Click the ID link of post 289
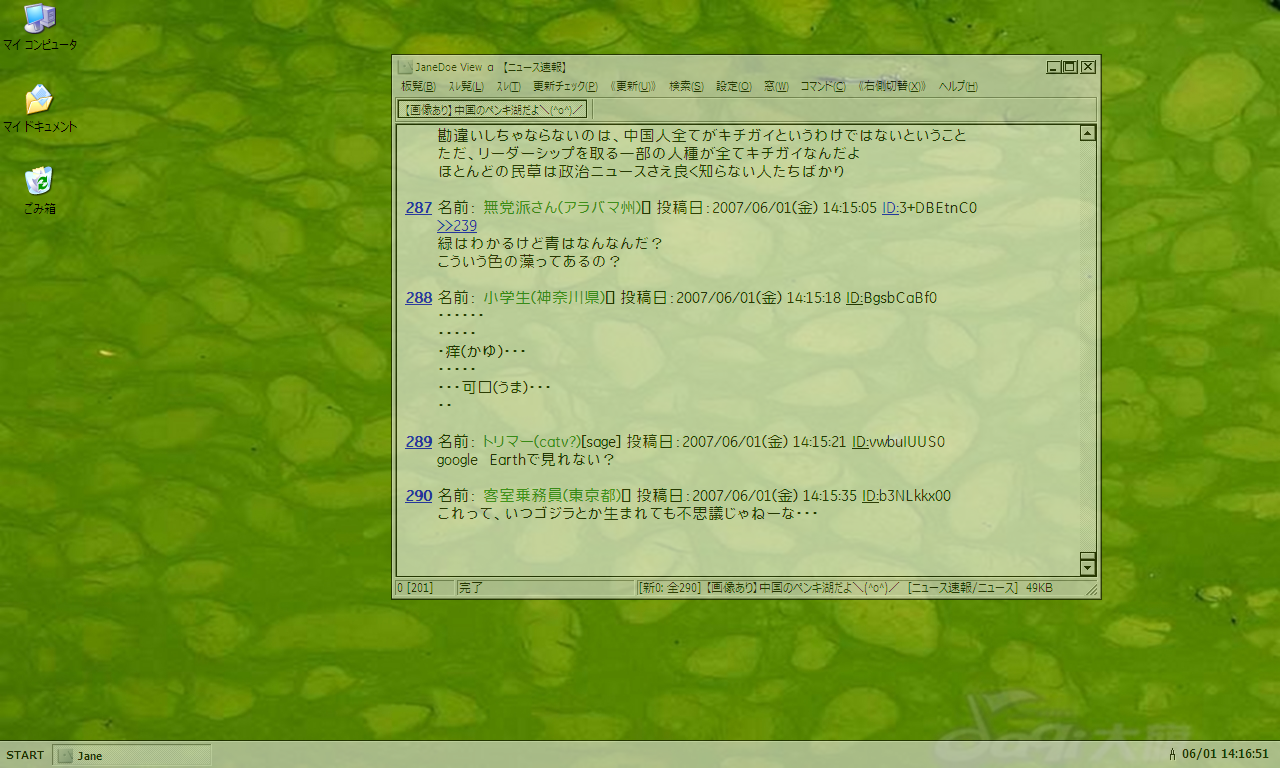 coord(860,441)
